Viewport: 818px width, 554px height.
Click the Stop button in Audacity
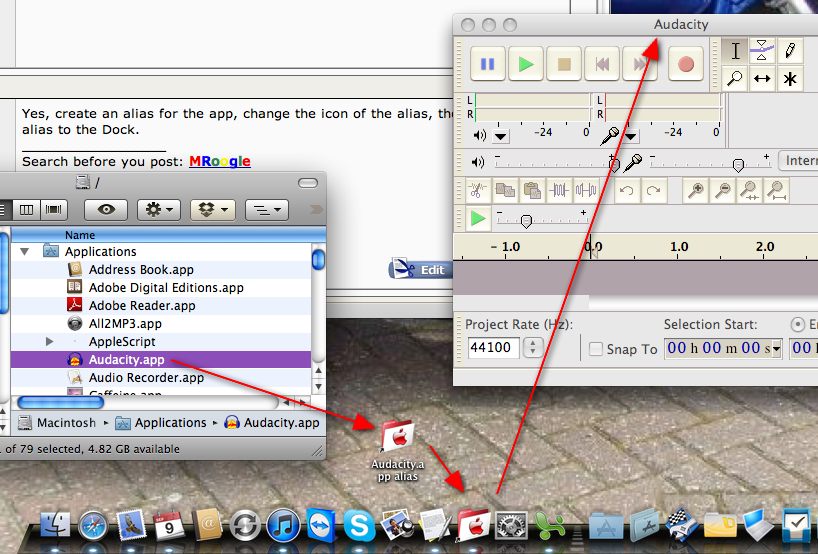[564, 64]
